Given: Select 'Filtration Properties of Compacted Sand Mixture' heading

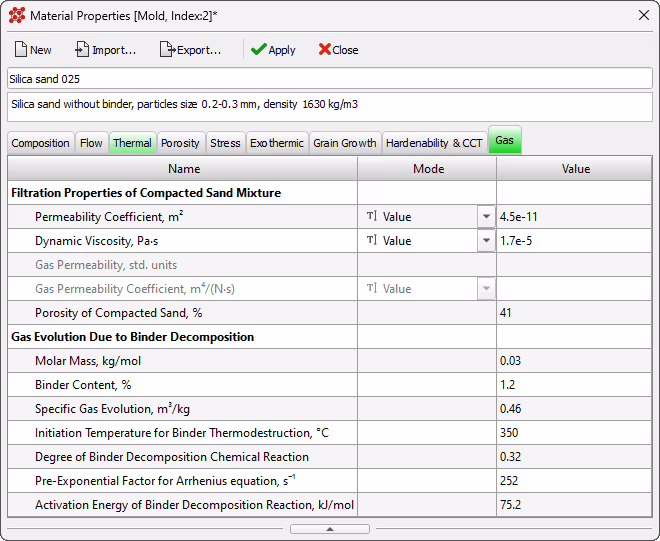Looking at the screenshot, I should click(146, 193).
